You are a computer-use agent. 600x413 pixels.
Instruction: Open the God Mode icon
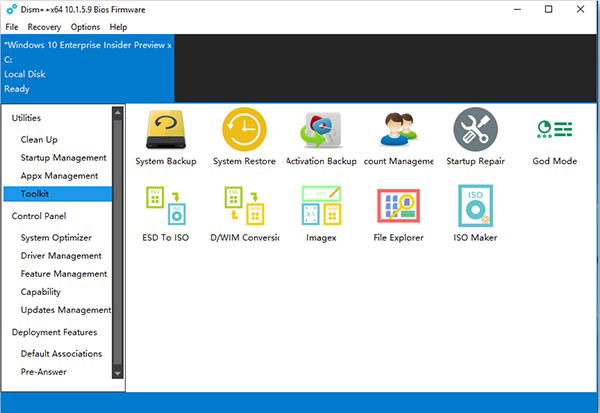click(554, 129)
